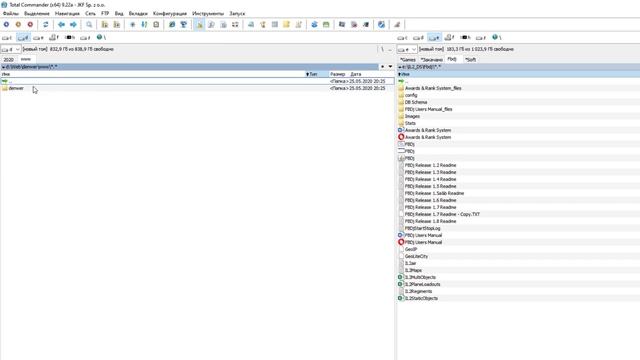Select drive h in right drive bar
The image size is (640, 360).
click(465, 38)
